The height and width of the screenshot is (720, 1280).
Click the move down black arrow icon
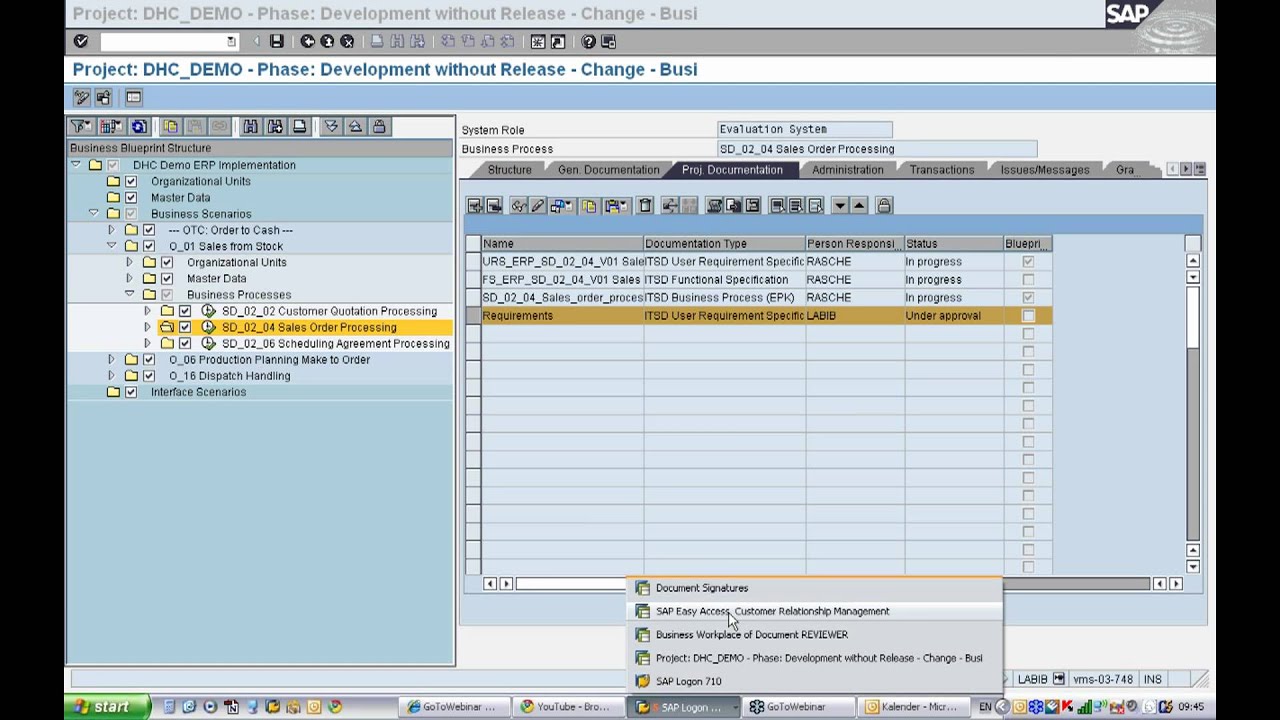(x=840, y=206)
